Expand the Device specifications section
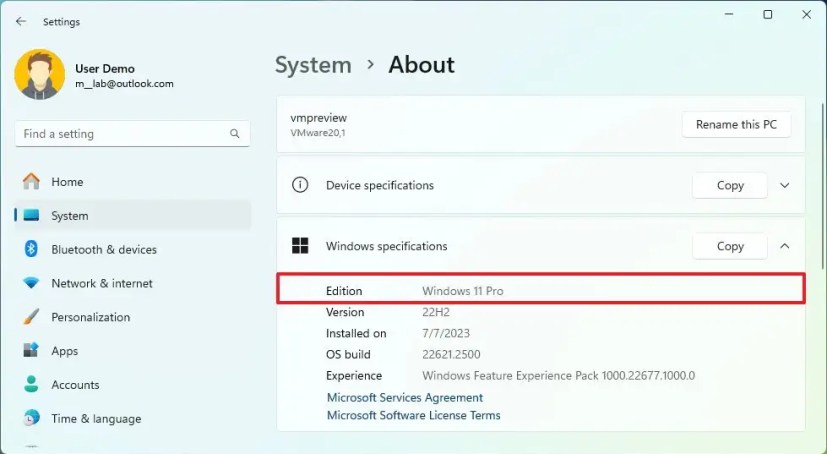This screenshot has width=827, height=454. pos(785,186)
